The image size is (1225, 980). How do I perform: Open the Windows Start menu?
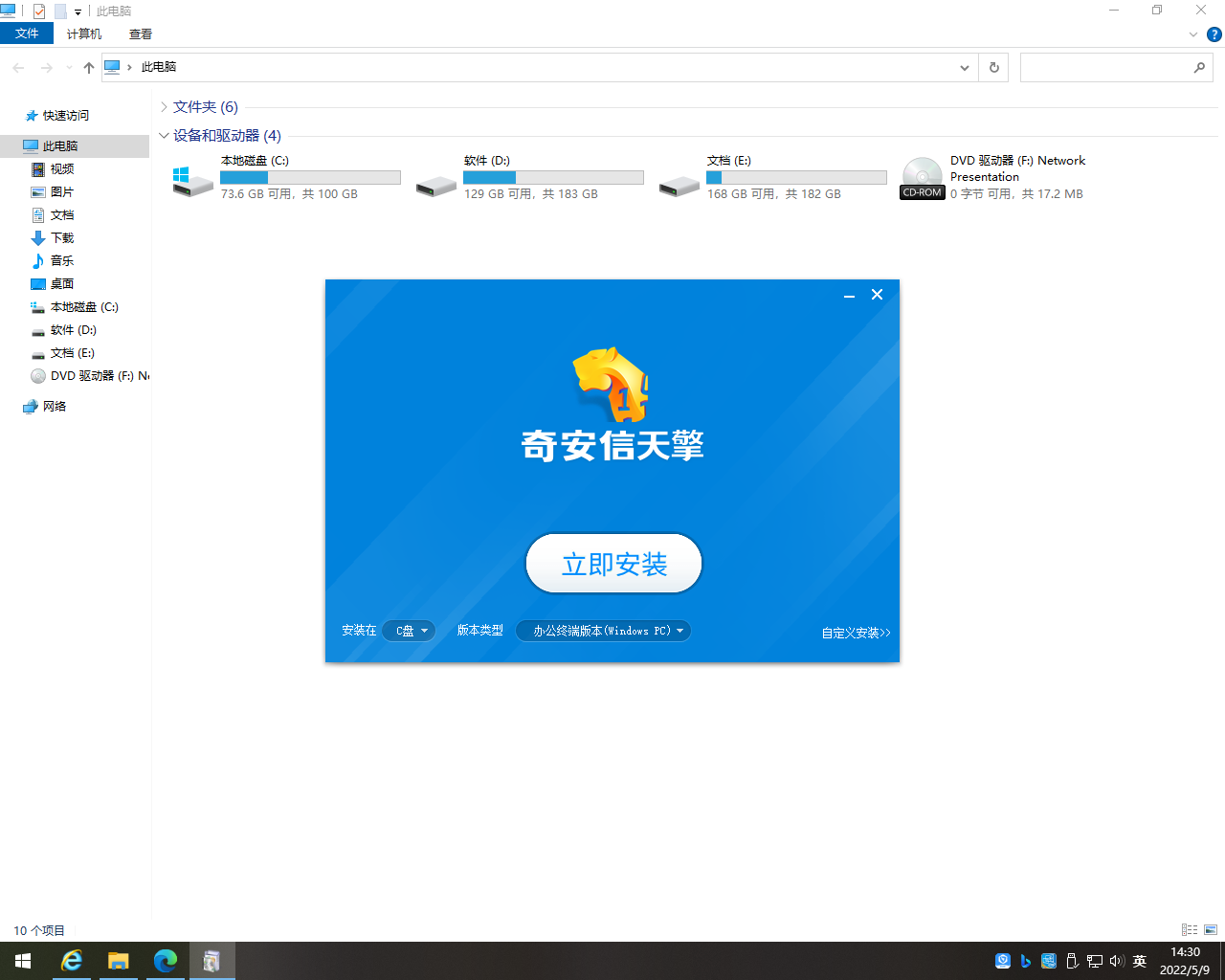point(23,961)
